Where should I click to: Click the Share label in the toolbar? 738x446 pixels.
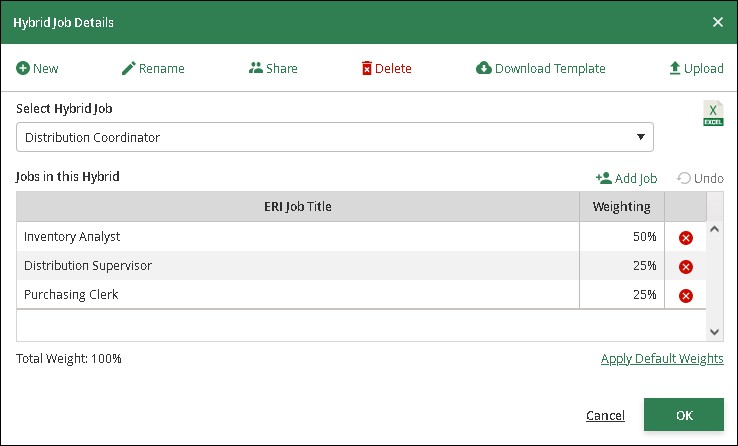pos(281,69)
